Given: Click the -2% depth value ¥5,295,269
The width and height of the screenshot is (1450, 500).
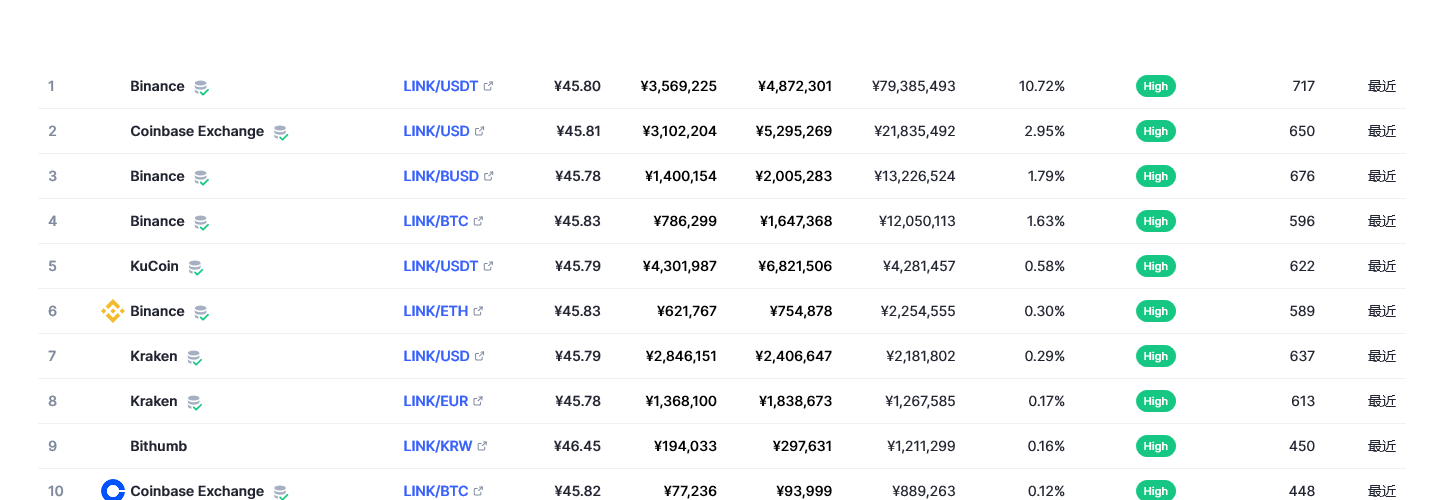Looking at the screenshot, I should coord(794,131).
